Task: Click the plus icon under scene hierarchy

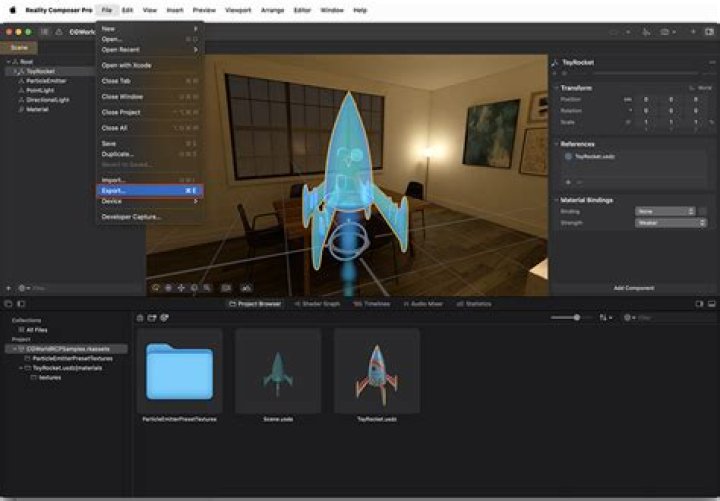Action: (8, 288)
